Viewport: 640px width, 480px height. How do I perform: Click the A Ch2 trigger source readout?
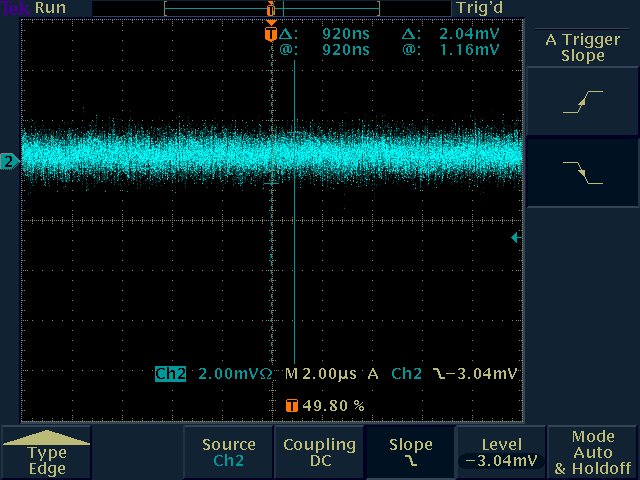coord(395,373)
